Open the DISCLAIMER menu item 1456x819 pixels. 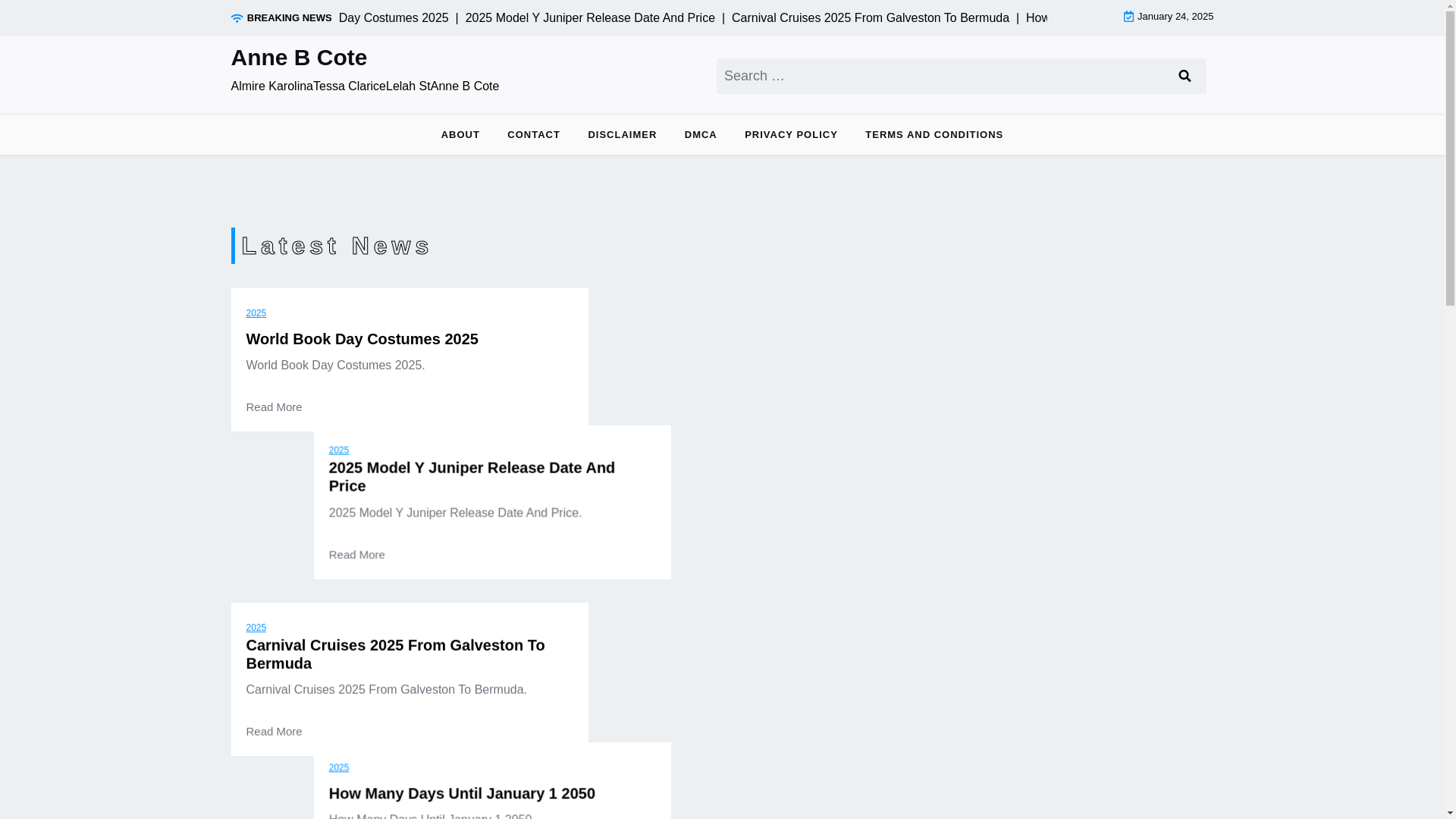(622, 135)
